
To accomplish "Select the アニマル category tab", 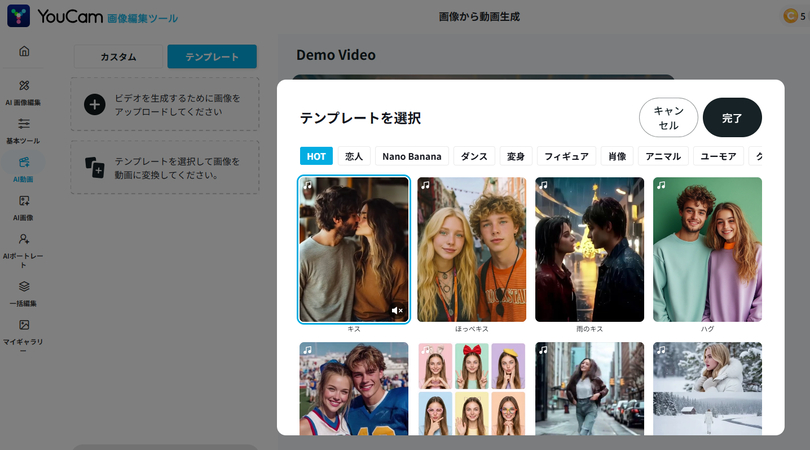I will click(x=663, y=156).
